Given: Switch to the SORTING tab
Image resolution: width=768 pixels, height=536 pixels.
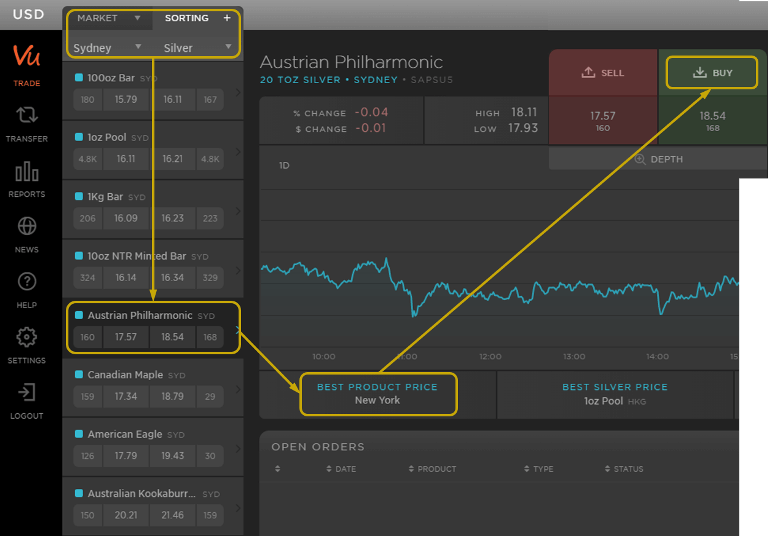Looking at the screenshot, I should tap(187, 18).
